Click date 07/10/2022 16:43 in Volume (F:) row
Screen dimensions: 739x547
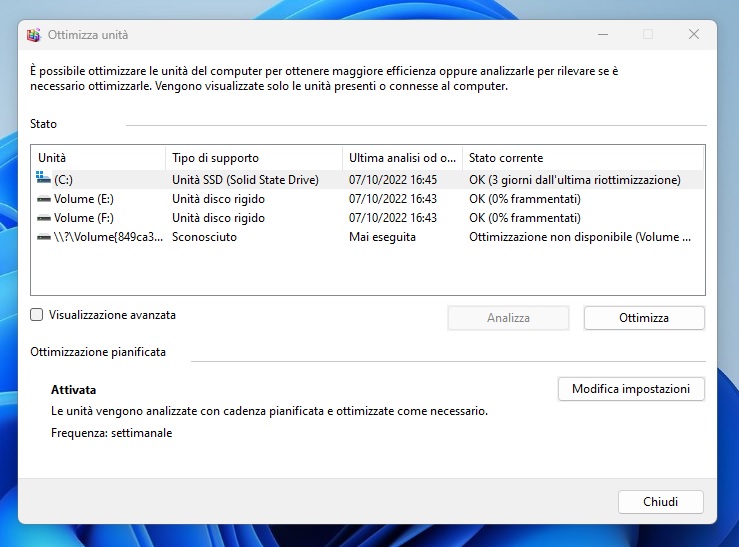(393, 218)
